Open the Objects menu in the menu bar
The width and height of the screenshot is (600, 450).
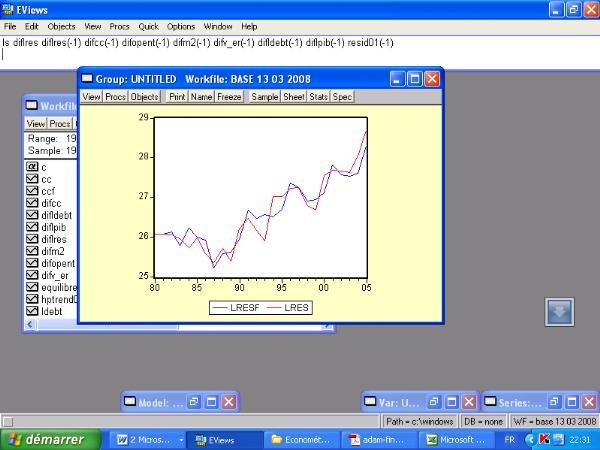pos(62,26)
